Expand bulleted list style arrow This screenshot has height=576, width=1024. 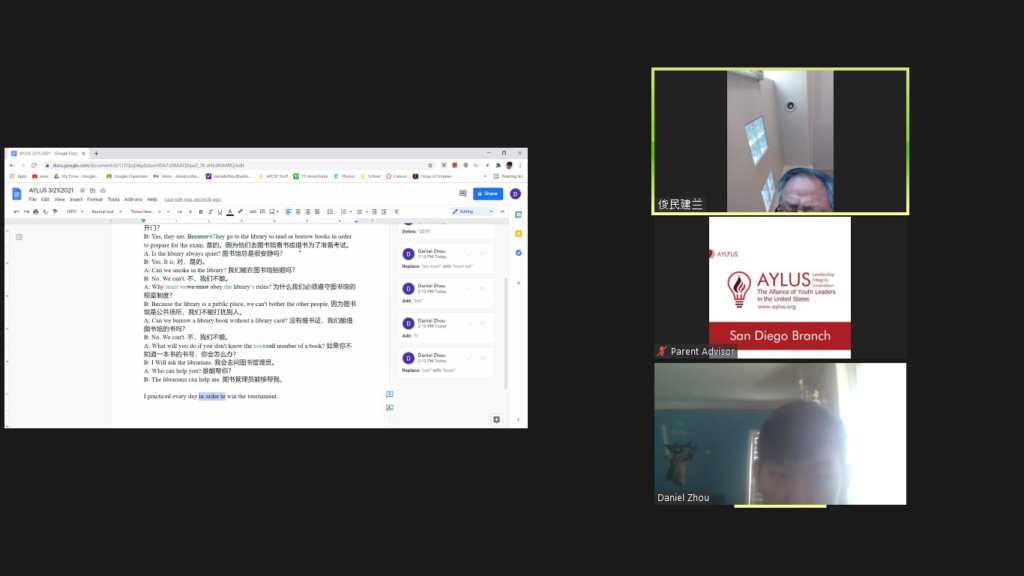point(366,212)
